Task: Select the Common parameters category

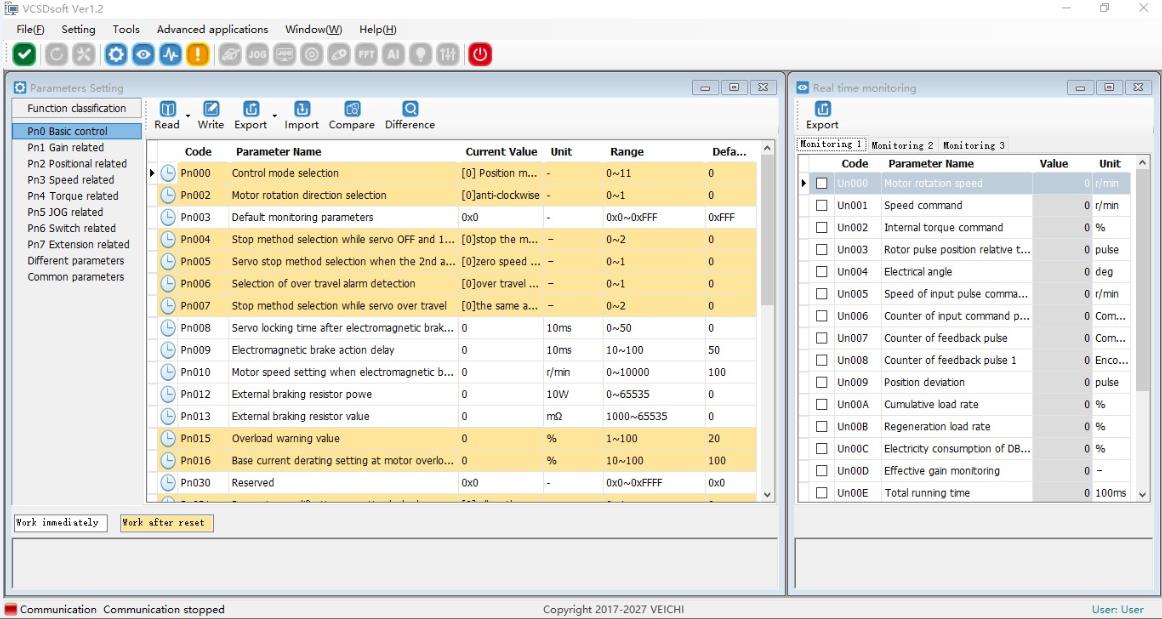Action: pos(76,277)
